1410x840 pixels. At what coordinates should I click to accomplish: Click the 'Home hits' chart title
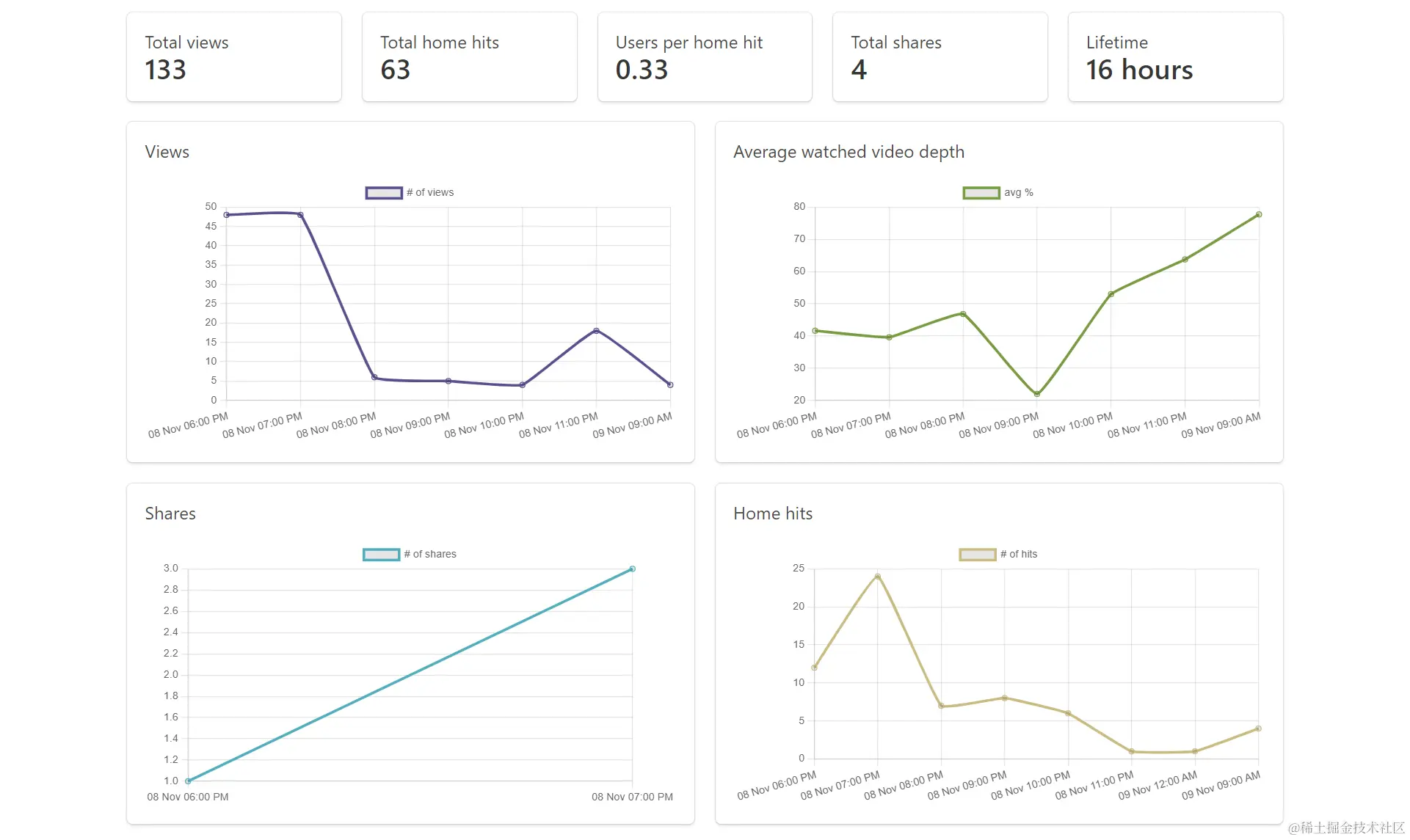pyautogui.click(x=773, y=514)
